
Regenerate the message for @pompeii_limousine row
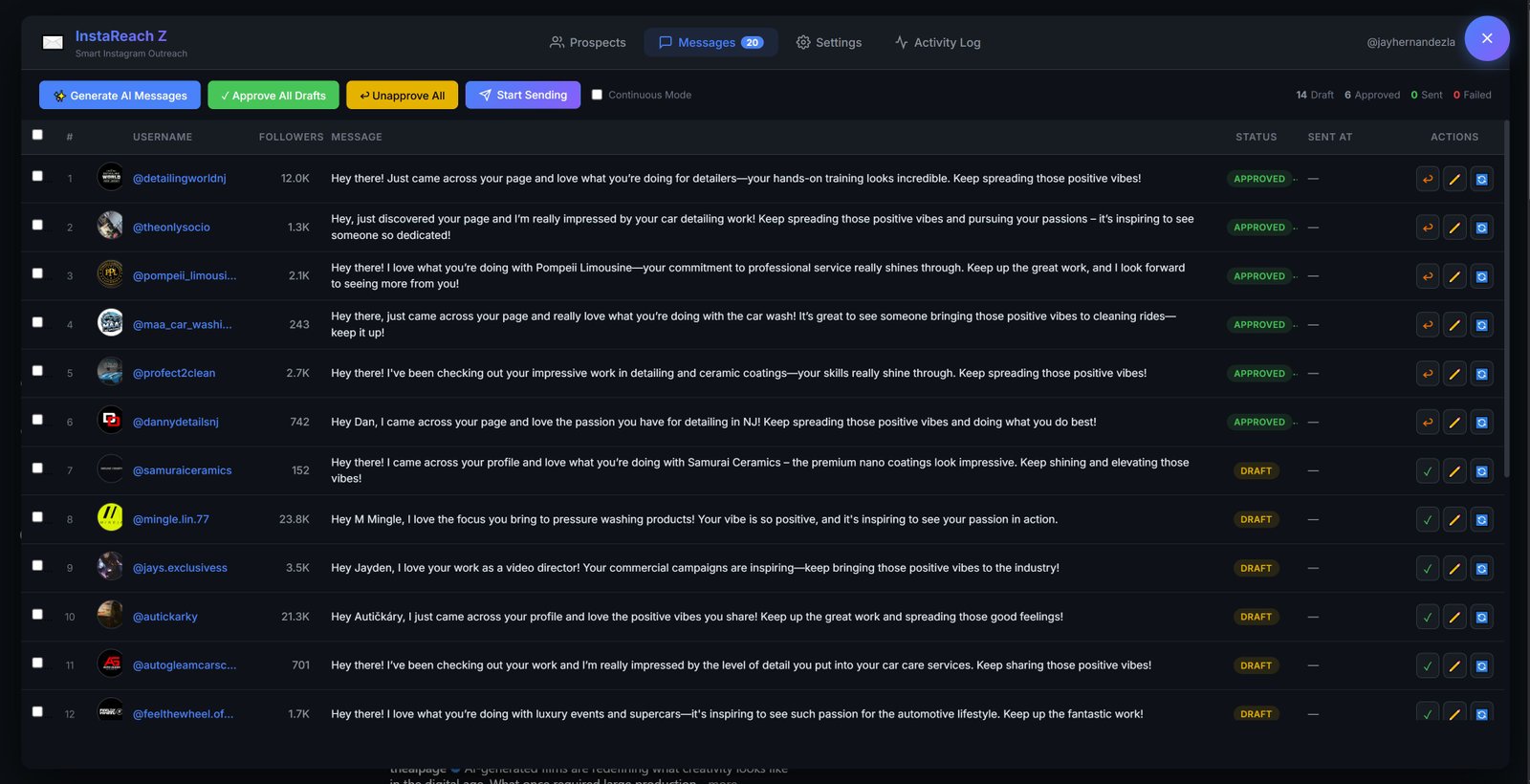(1481, 276)
